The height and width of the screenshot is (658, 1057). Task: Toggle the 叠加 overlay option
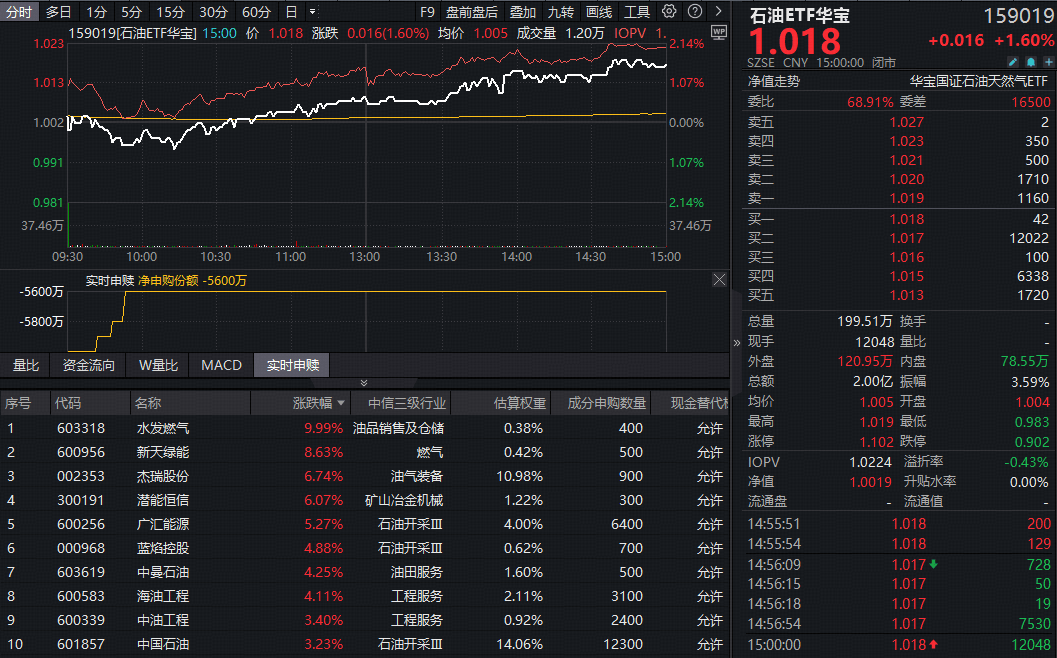523,12
